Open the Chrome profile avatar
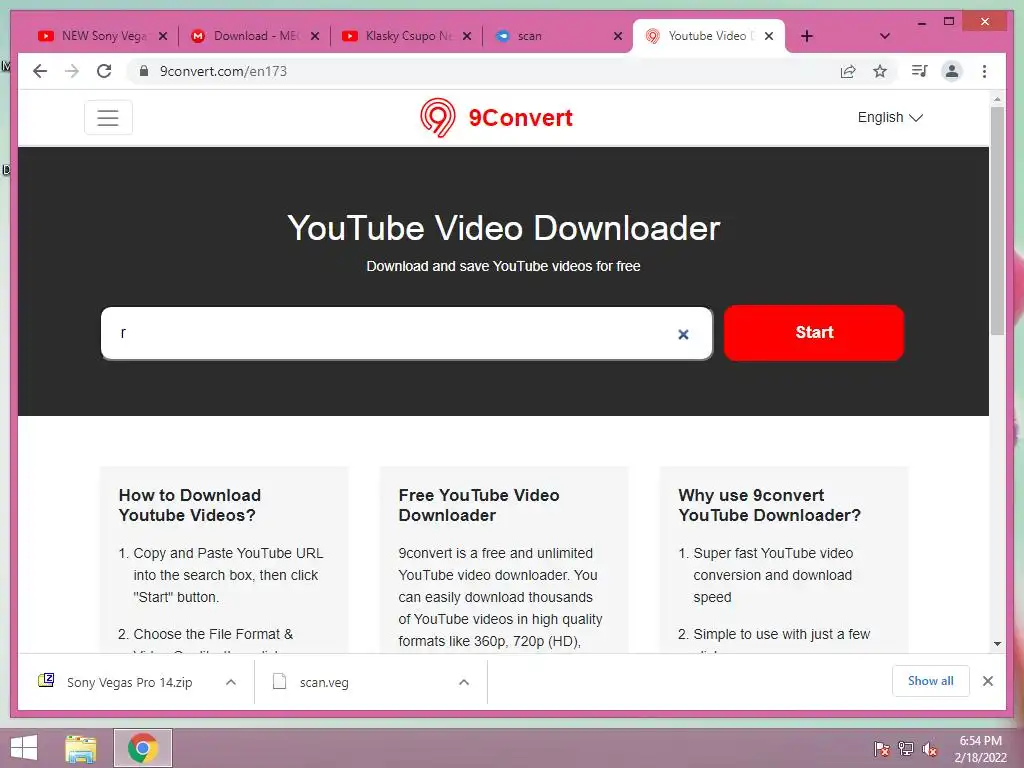1024x768 pixels. (952, 71)
